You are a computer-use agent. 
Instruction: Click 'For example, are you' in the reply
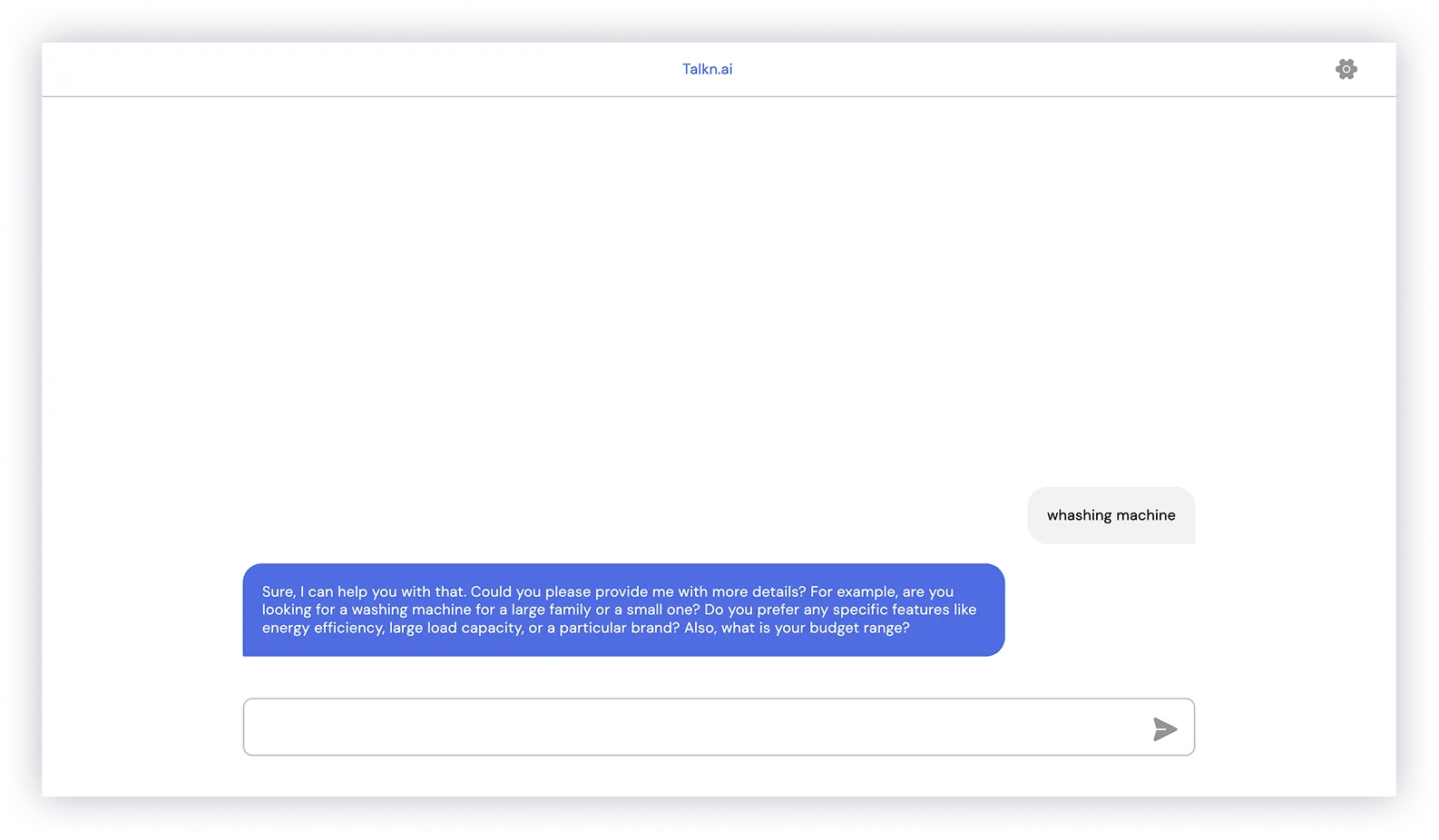pyautogui.click(x=881, y=591)
